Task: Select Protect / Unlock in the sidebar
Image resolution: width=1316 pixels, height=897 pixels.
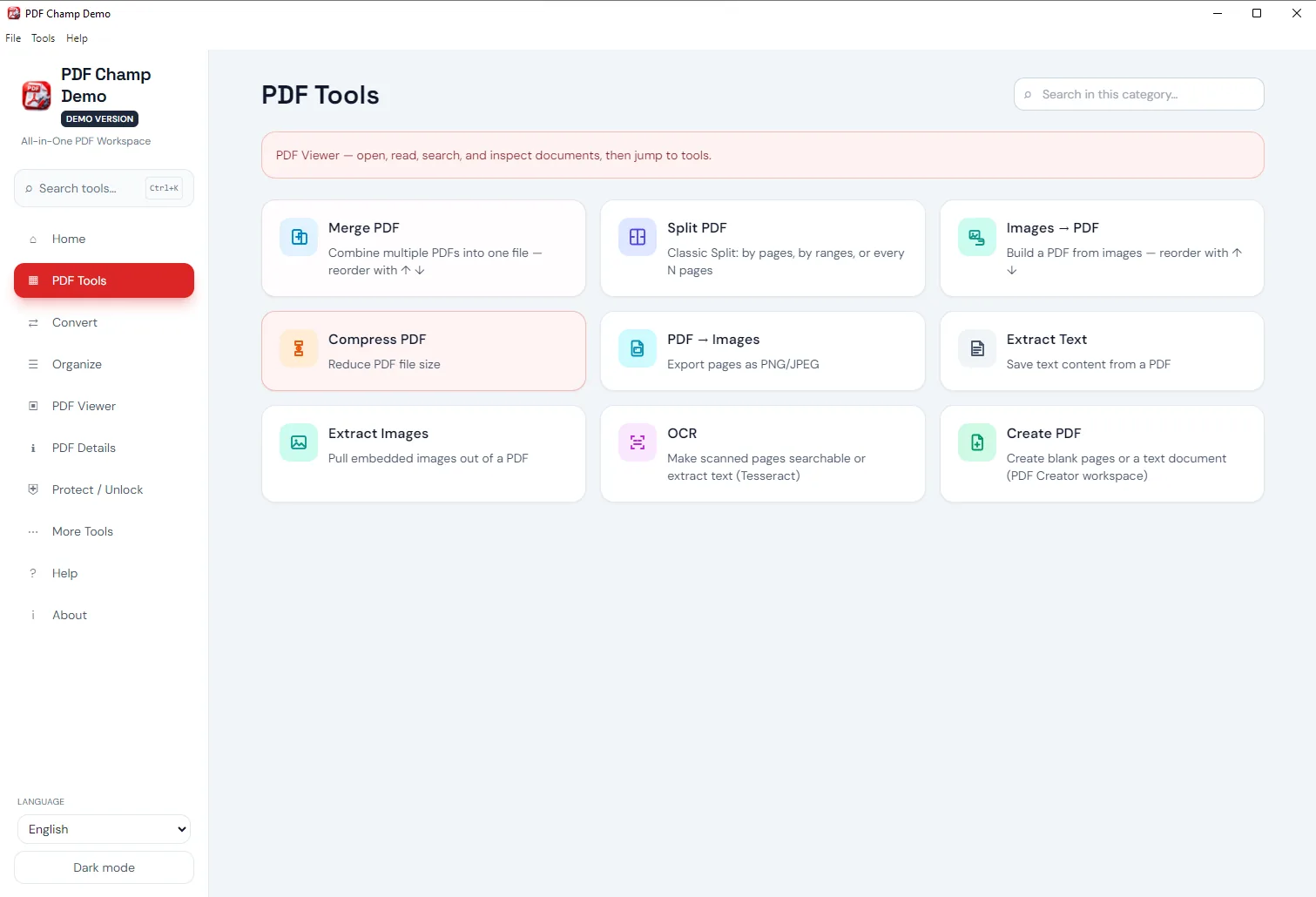Action: pos(104,489)
